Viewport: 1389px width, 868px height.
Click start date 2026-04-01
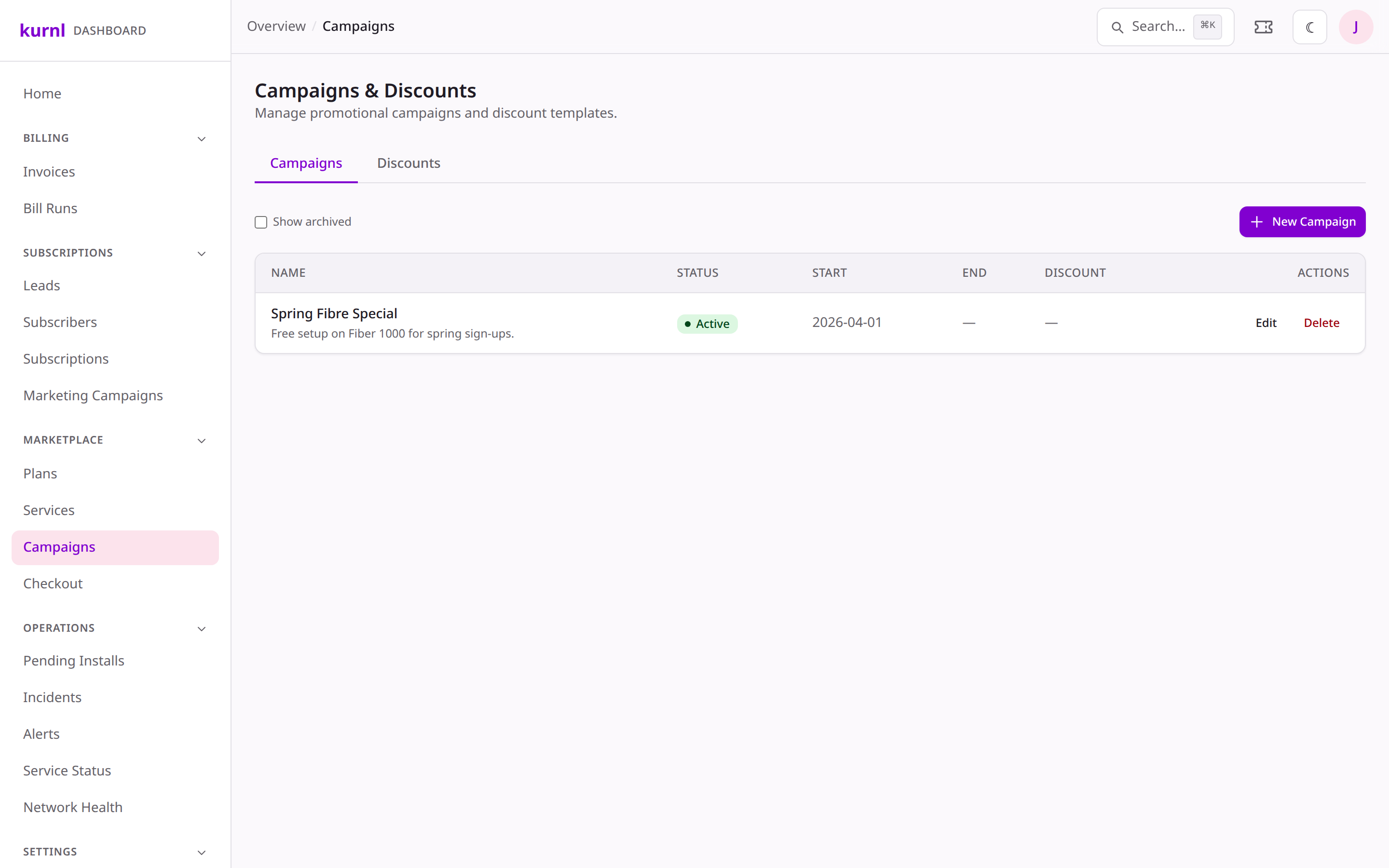[x=846, y=323]
